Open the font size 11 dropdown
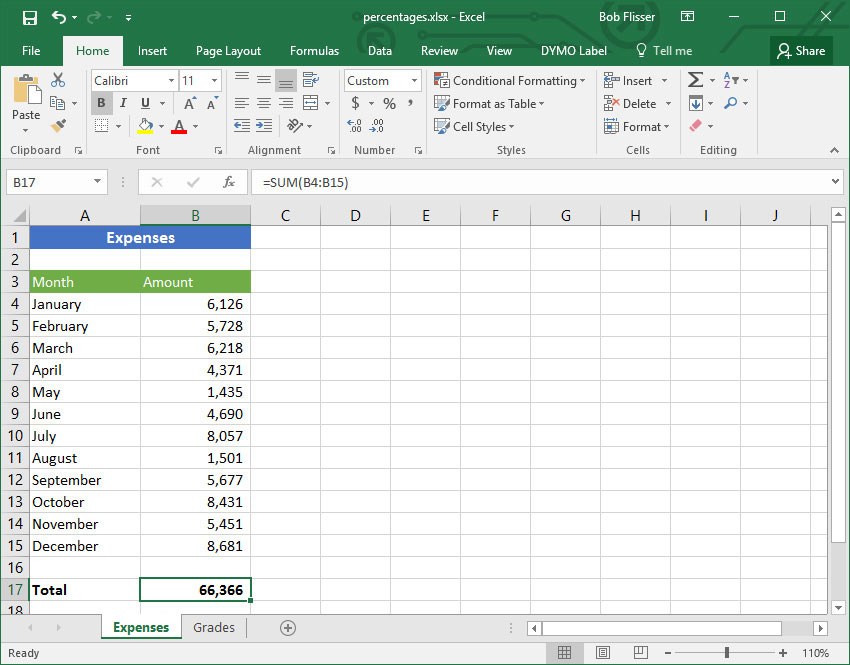 pos(215,81)
